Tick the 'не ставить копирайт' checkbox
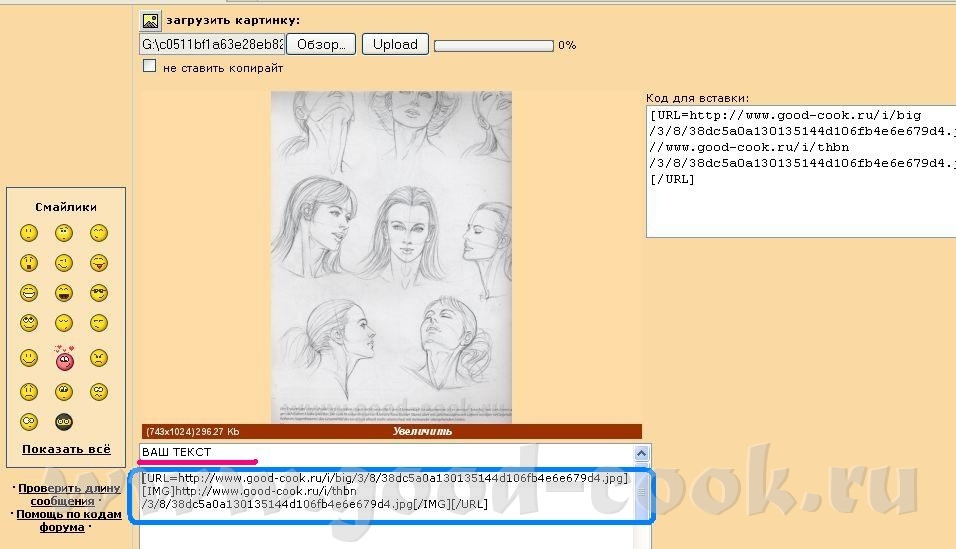 149,66
